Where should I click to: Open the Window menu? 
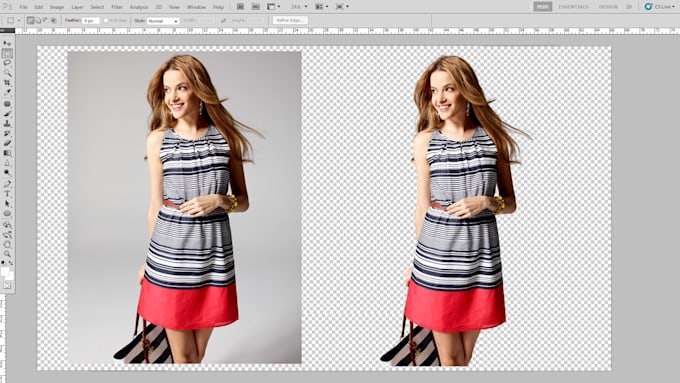click(x=196, y=7)
